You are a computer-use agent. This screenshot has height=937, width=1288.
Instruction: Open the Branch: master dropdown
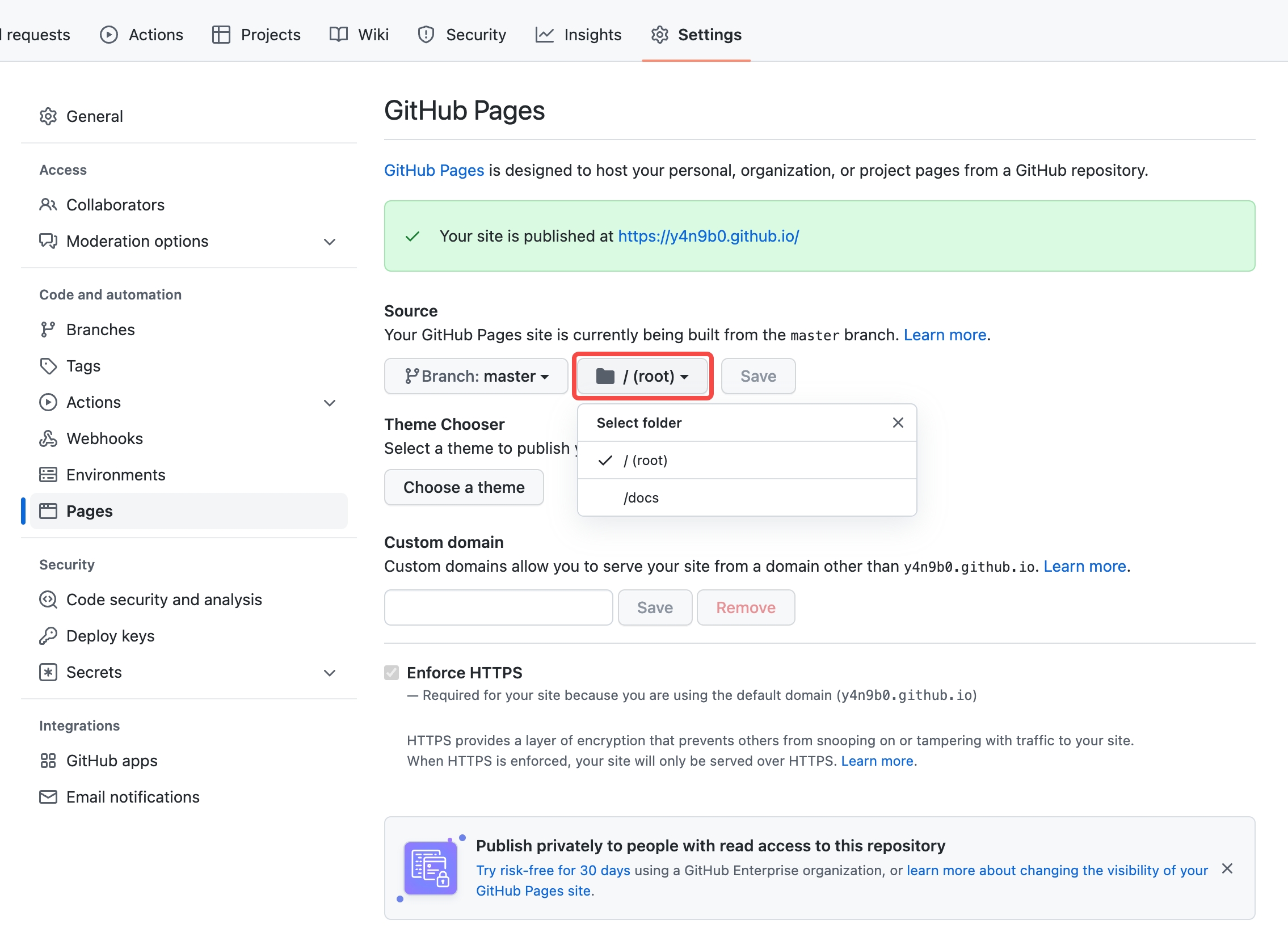[x=476, y=376]
